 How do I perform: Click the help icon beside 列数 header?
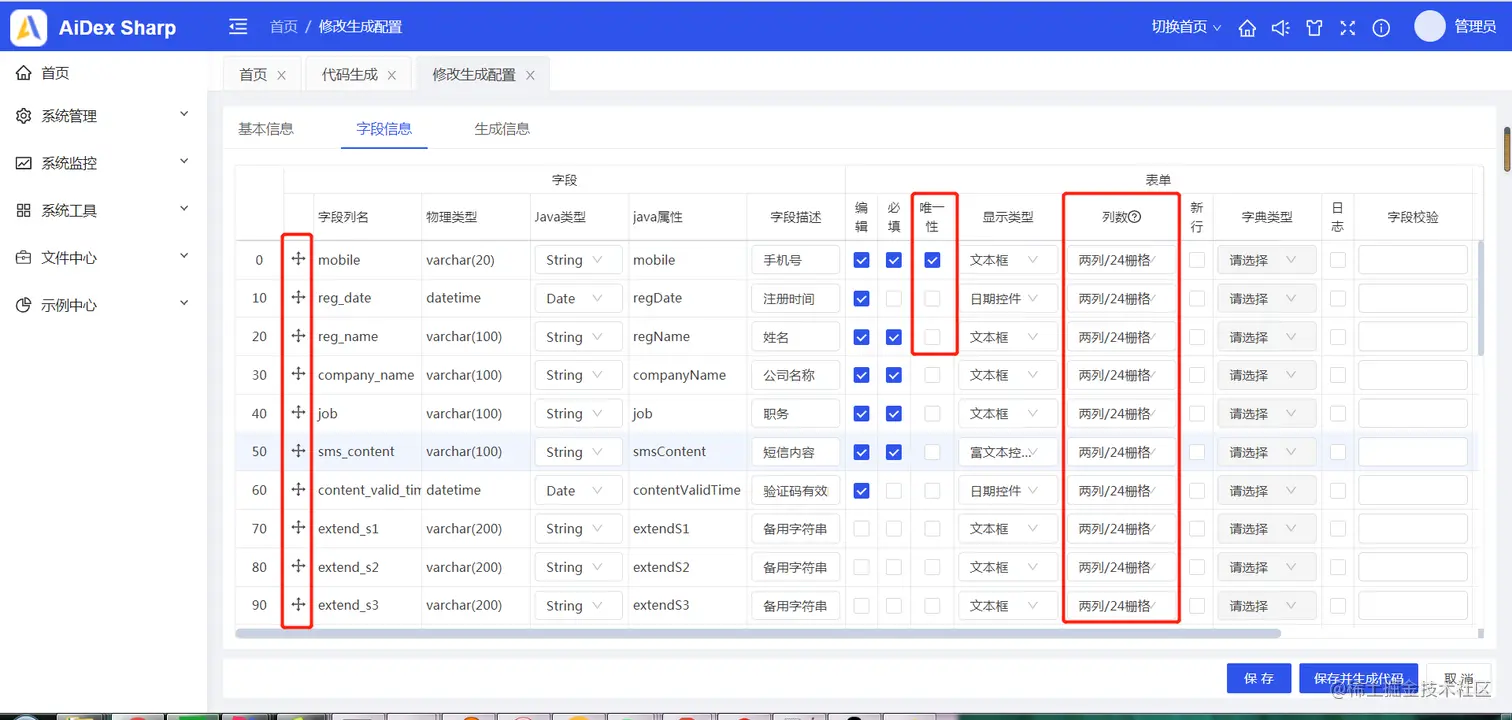pyautogui.click(x=1135, y=216)
